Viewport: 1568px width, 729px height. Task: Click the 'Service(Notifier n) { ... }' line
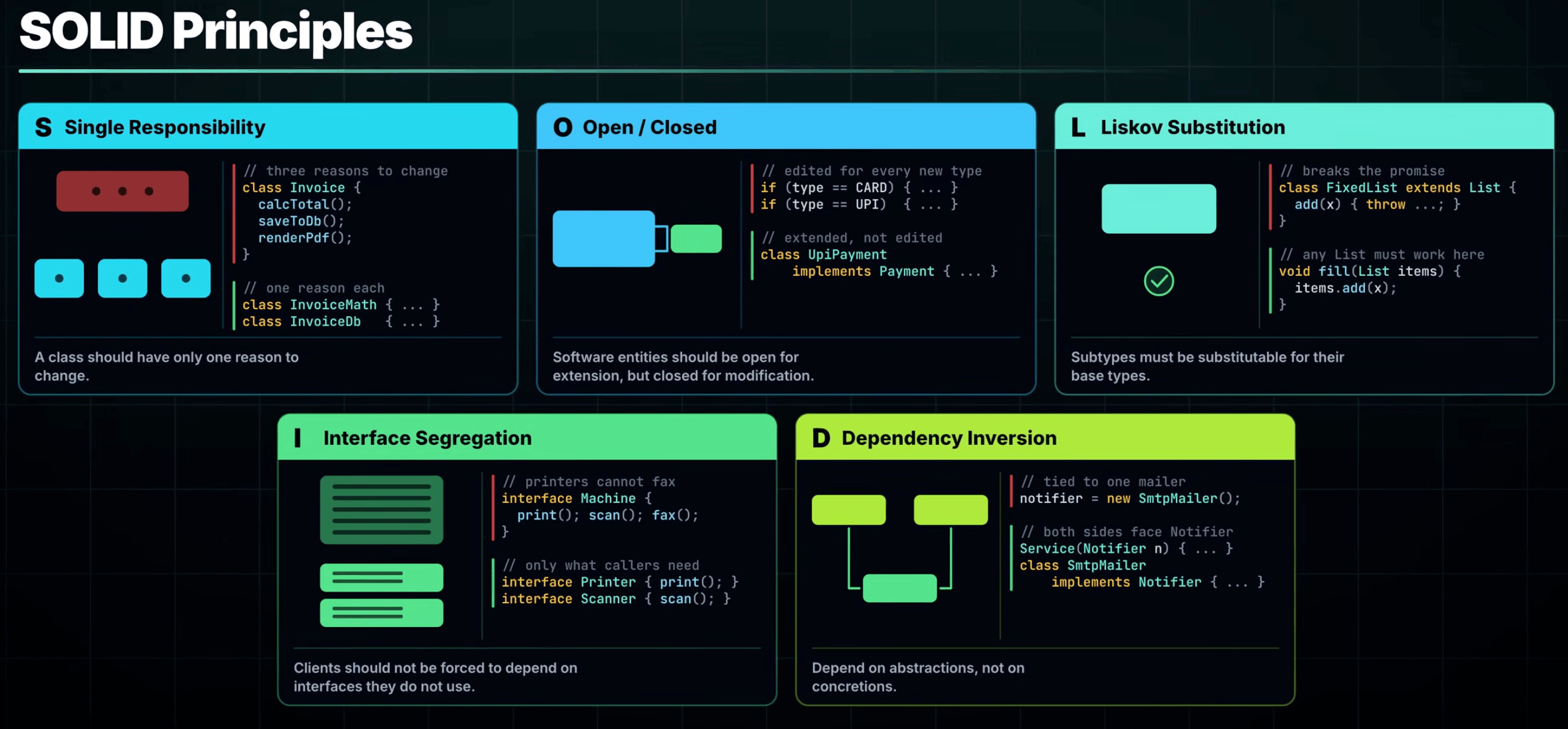pos(1126,549)
